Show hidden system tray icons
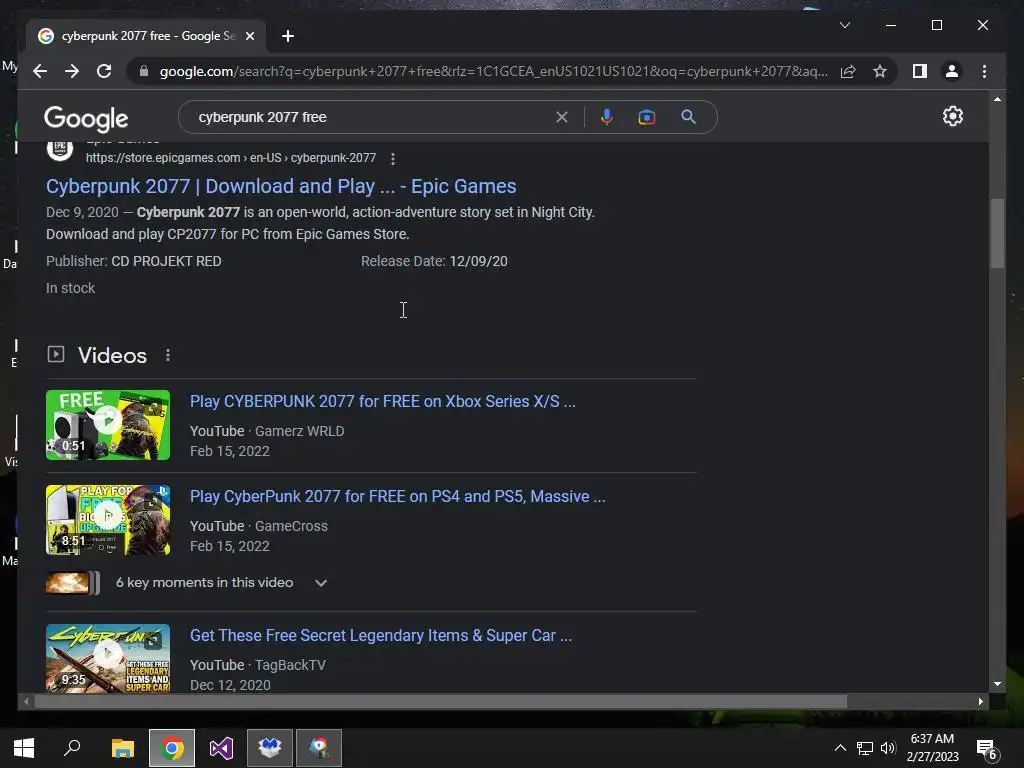Screen dimensions: 1024x768 click(x=840, y=748)
